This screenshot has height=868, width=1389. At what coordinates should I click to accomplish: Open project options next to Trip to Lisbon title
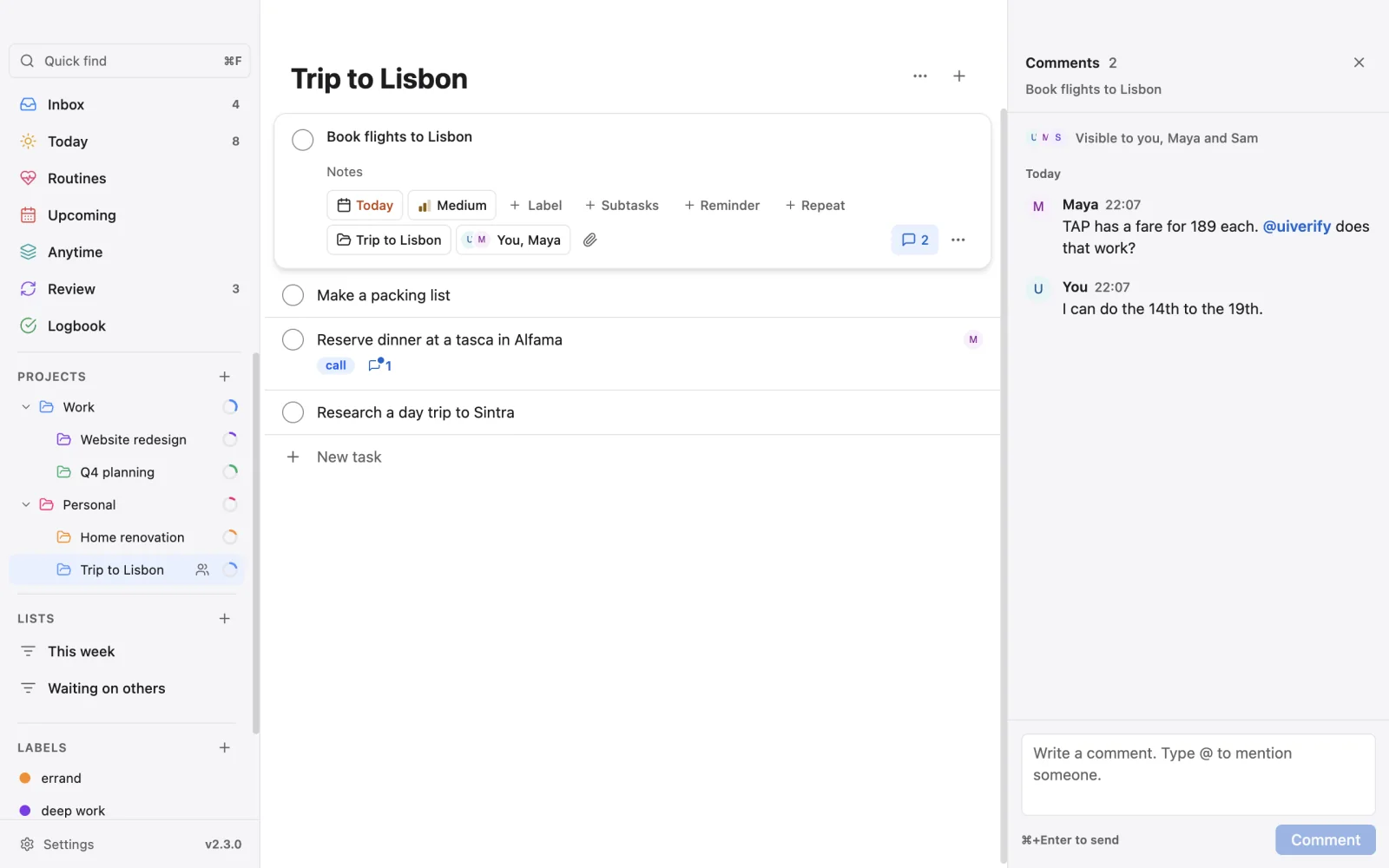click(x=920, y=76)
